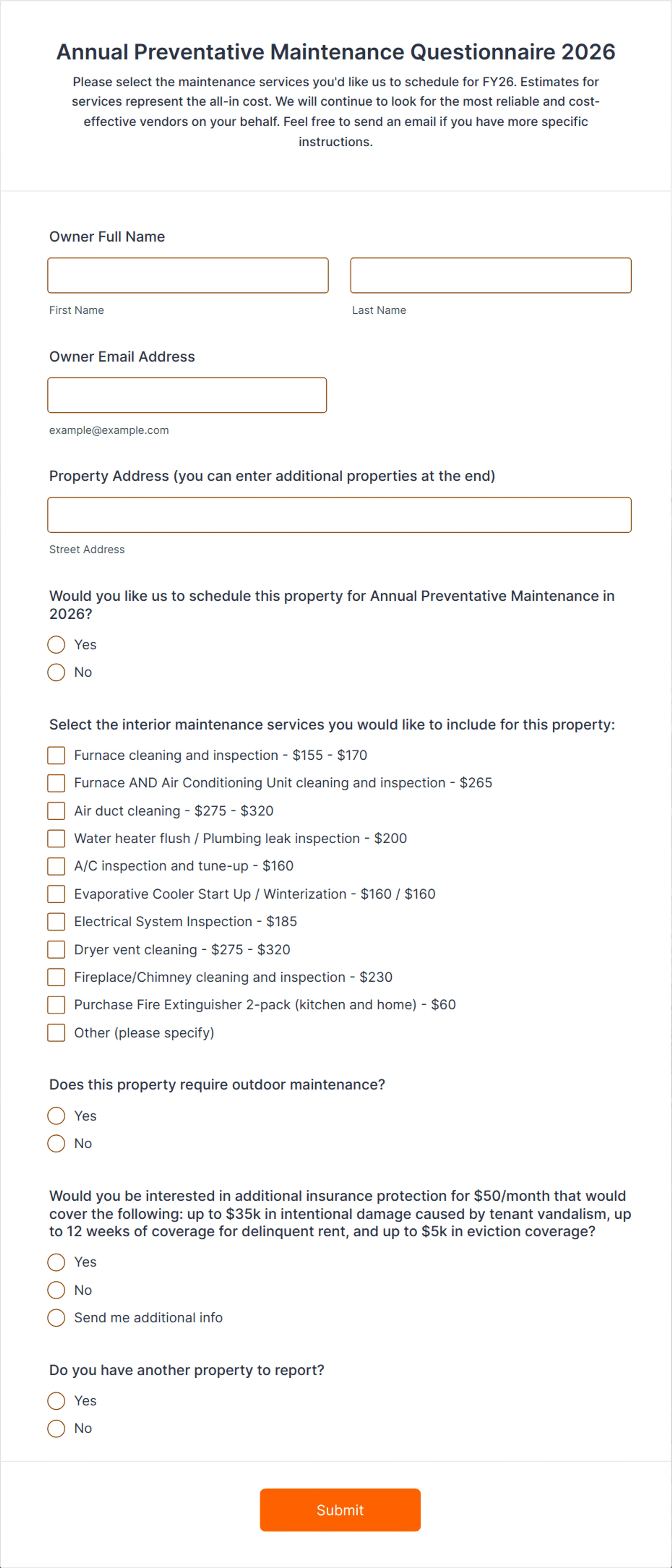
Task: Check Electrical System Inspection box
Action: 57,921
